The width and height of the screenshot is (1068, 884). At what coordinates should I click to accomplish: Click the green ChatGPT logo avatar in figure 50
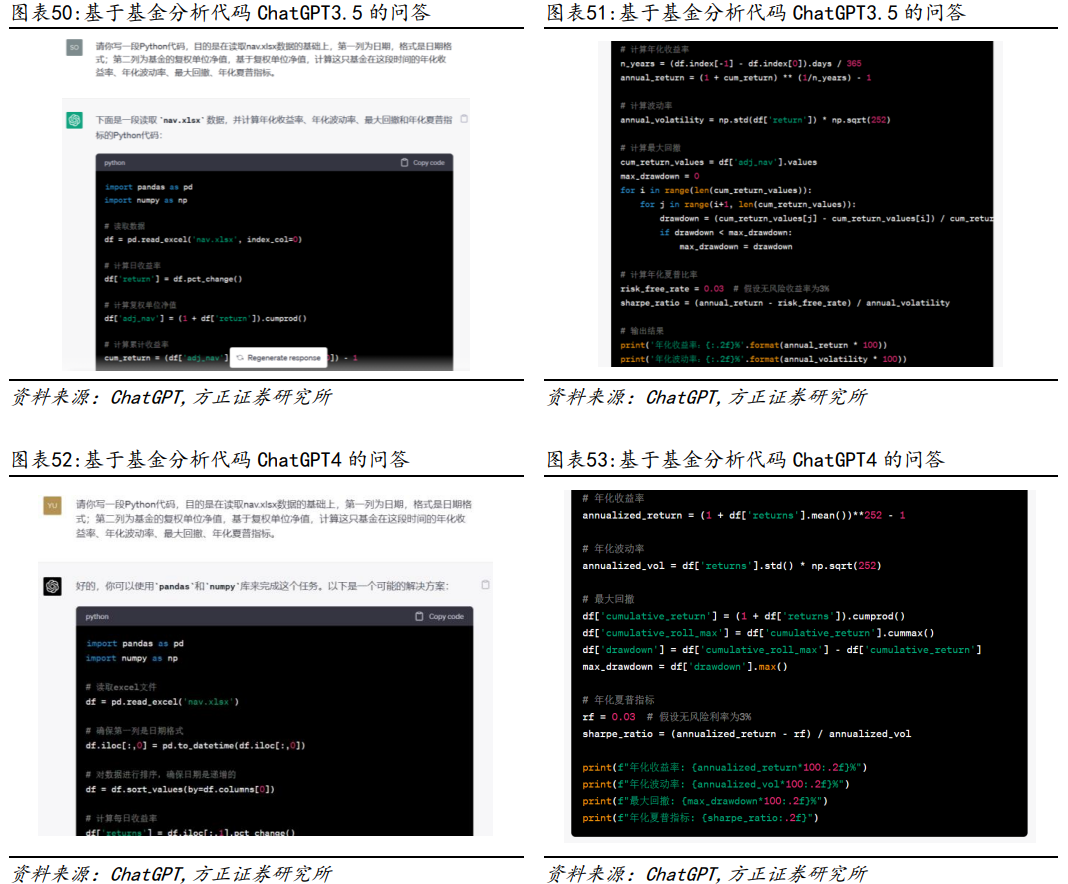(74, 121)
